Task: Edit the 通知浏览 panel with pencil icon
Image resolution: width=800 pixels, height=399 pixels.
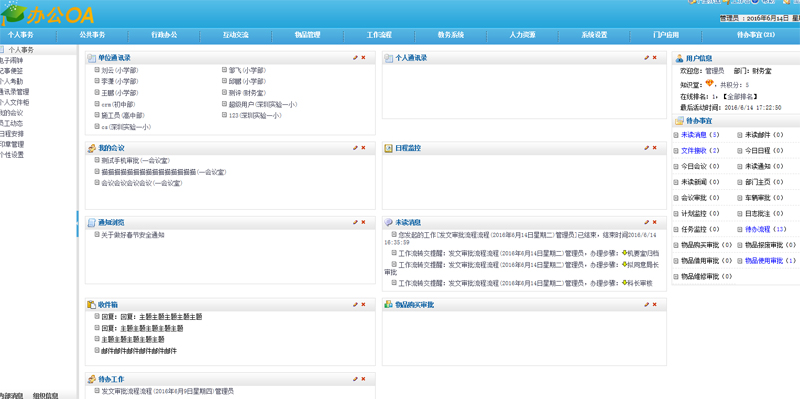Action: pos(355,222)
